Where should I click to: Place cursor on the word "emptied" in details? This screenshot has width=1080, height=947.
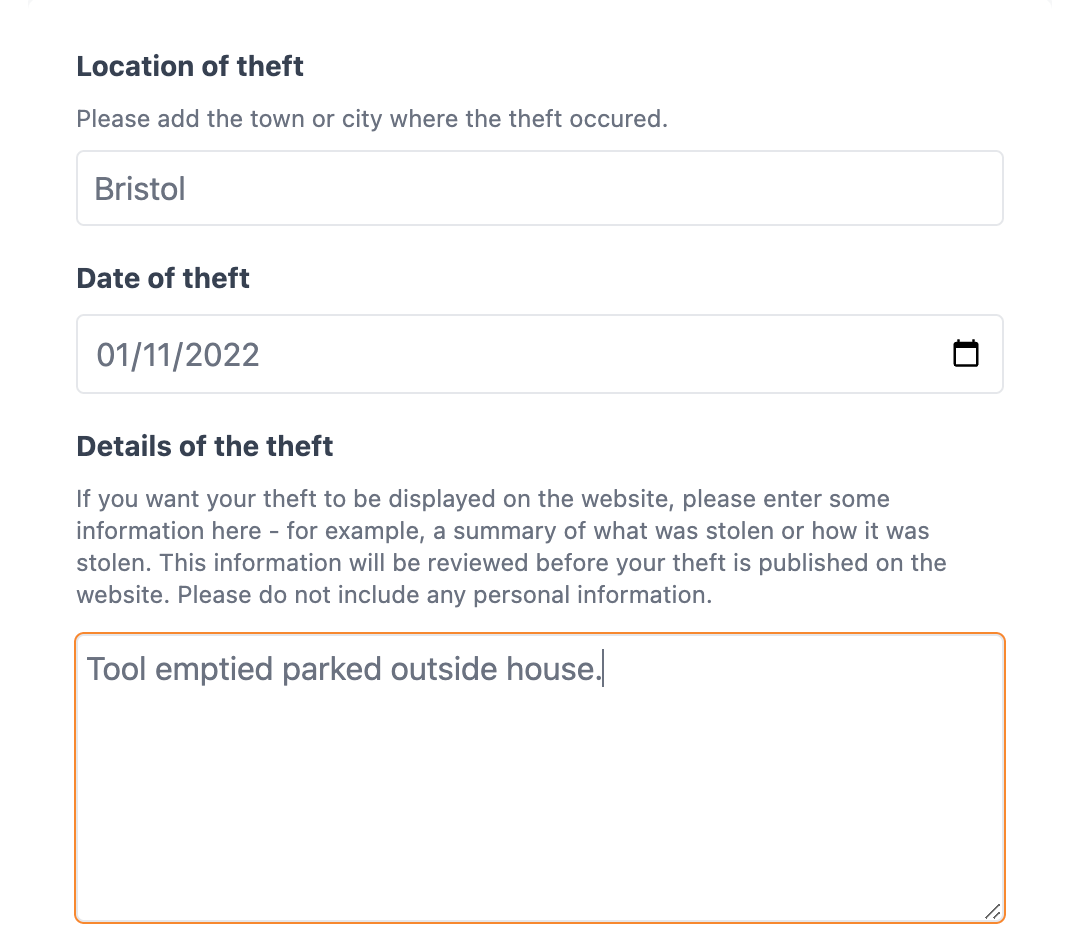click(x=214, y=669)
